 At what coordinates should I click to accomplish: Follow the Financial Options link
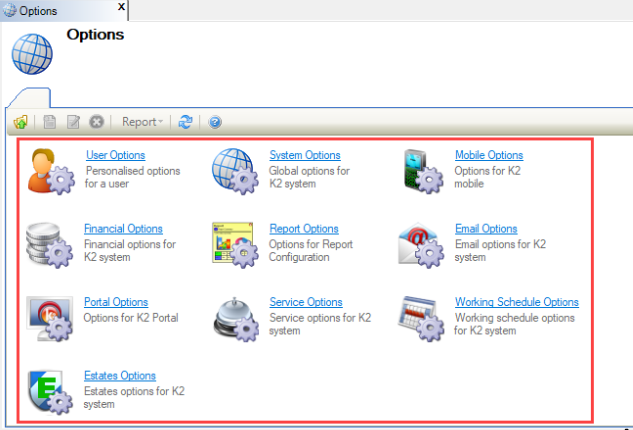(x=123, y=229)
